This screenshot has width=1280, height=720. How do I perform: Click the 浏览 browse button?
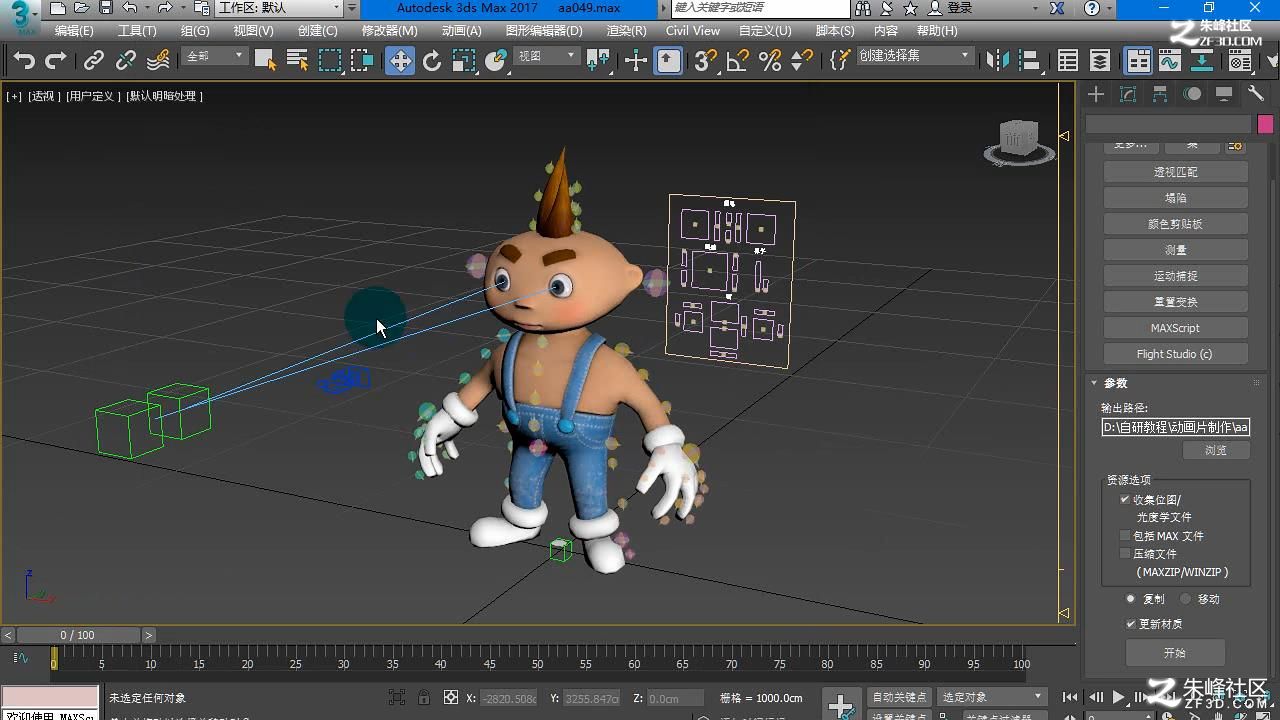tap(1215, 450)
